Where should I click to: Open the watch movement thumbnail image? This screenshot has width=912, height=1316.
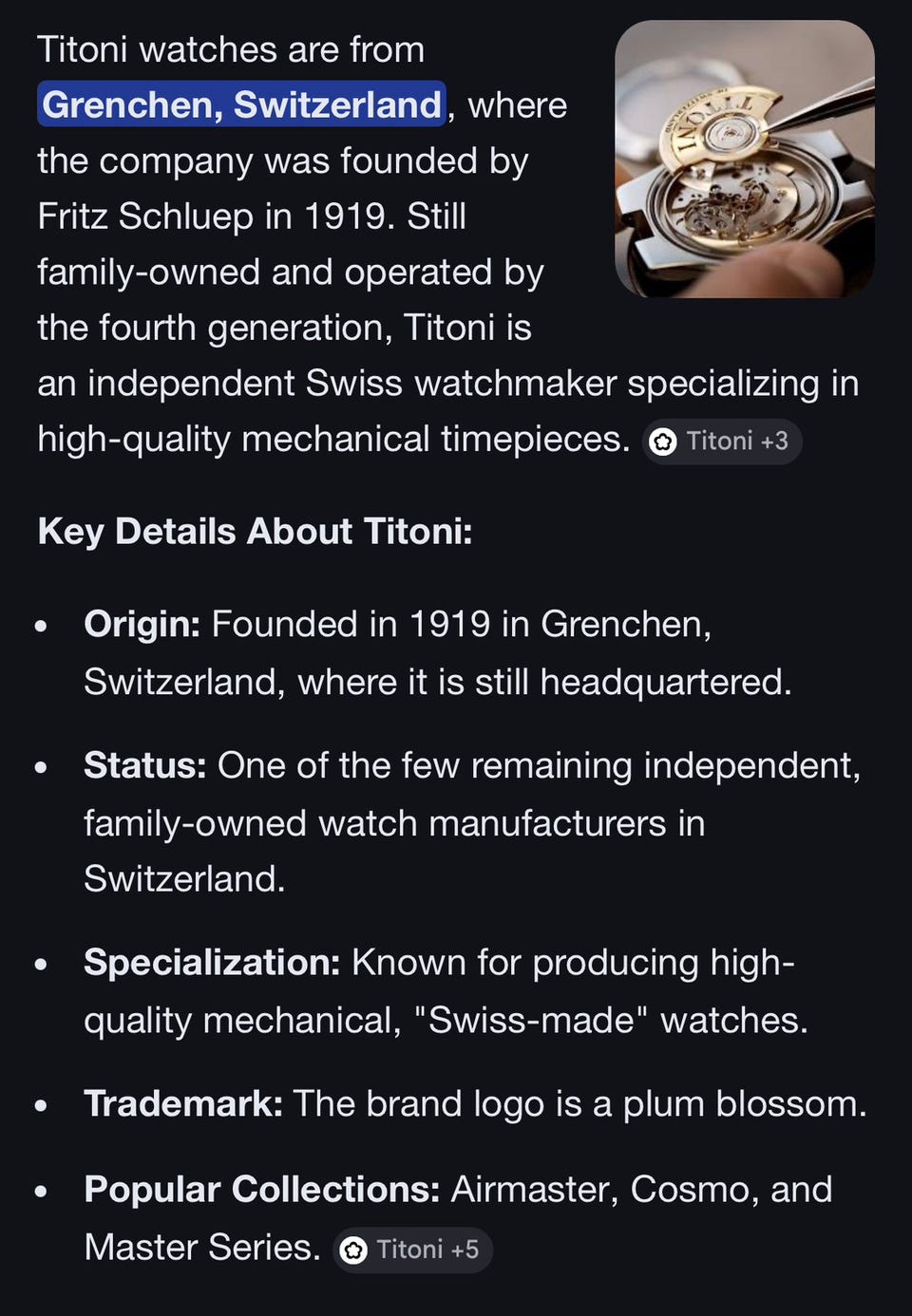[744, 159]
